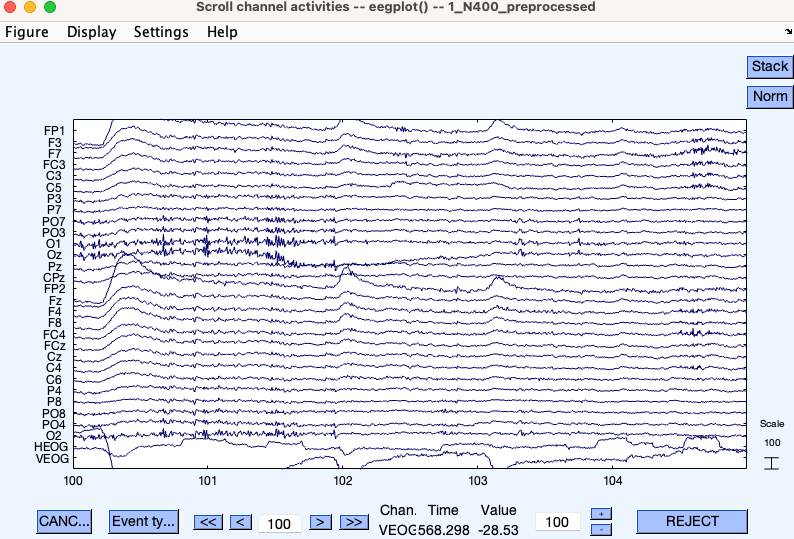Viewport: 794px width, 539px height.
Task: Open the Figure menu
Action: pos(27,32)
